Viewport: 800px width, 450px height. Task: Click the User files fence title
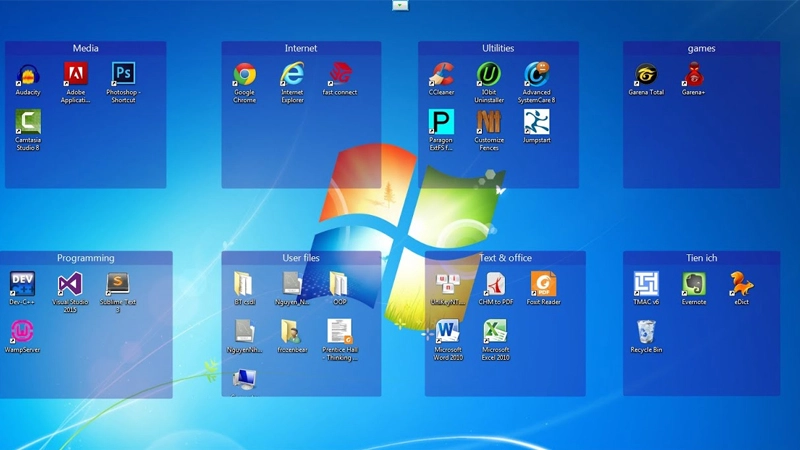point(301,258)
